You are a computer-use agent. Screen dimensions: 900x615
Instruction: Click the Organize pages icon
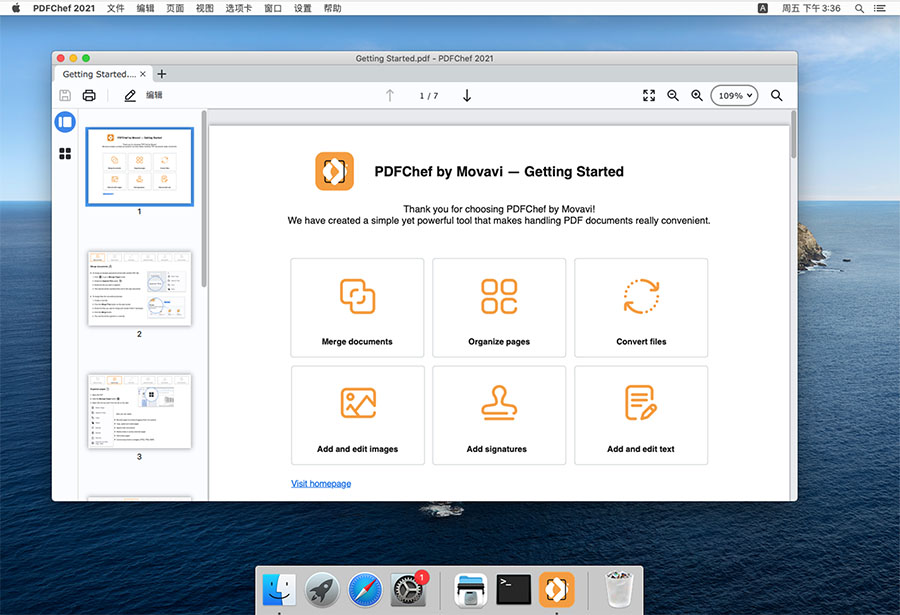(499, 296)
